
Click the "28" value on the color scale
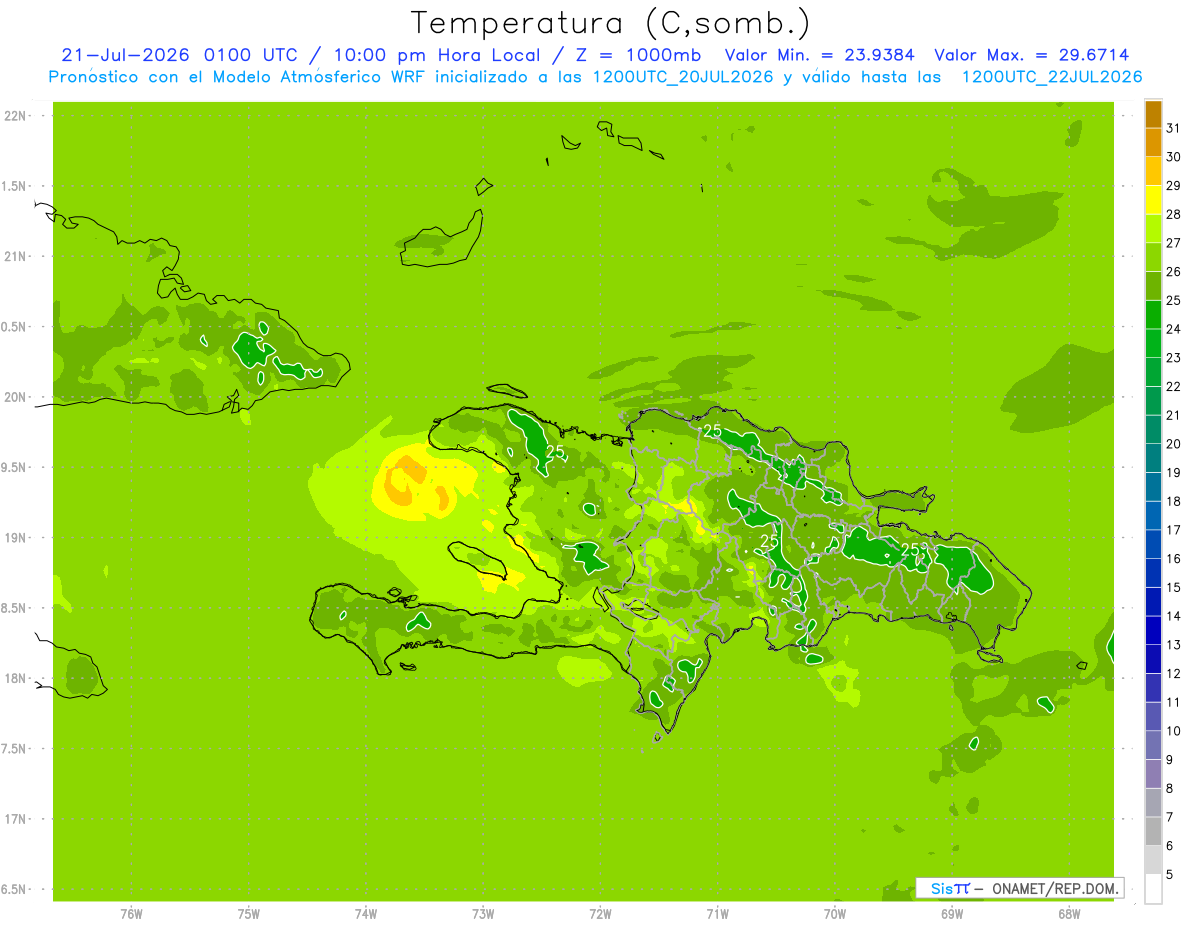coord(1174,214)
